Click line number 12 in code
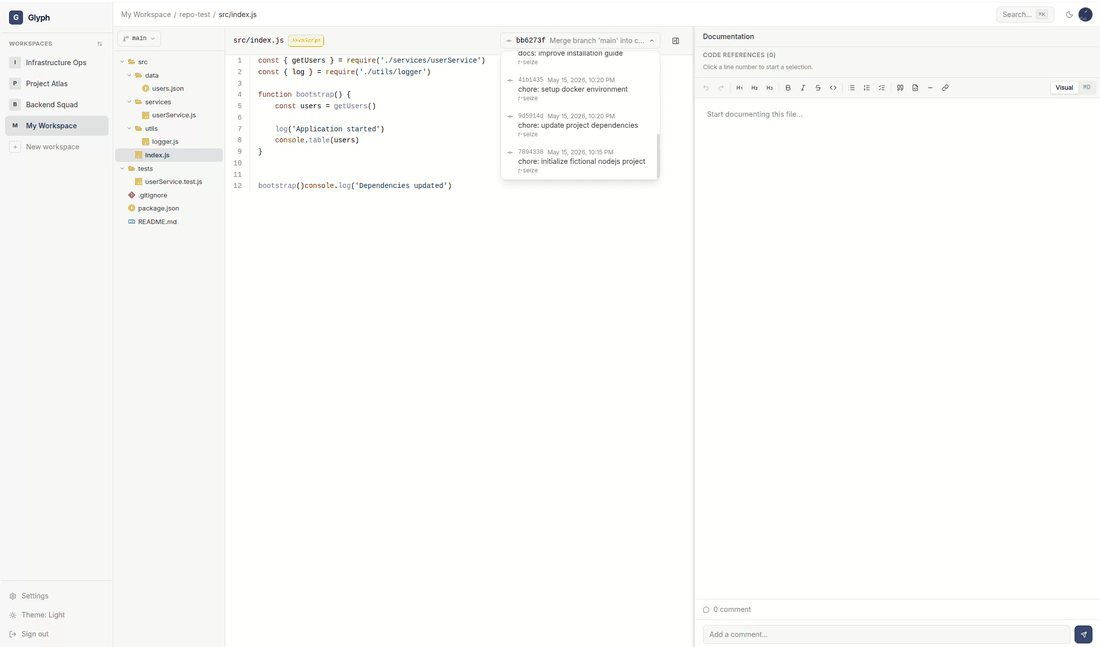 pos(238,186)
